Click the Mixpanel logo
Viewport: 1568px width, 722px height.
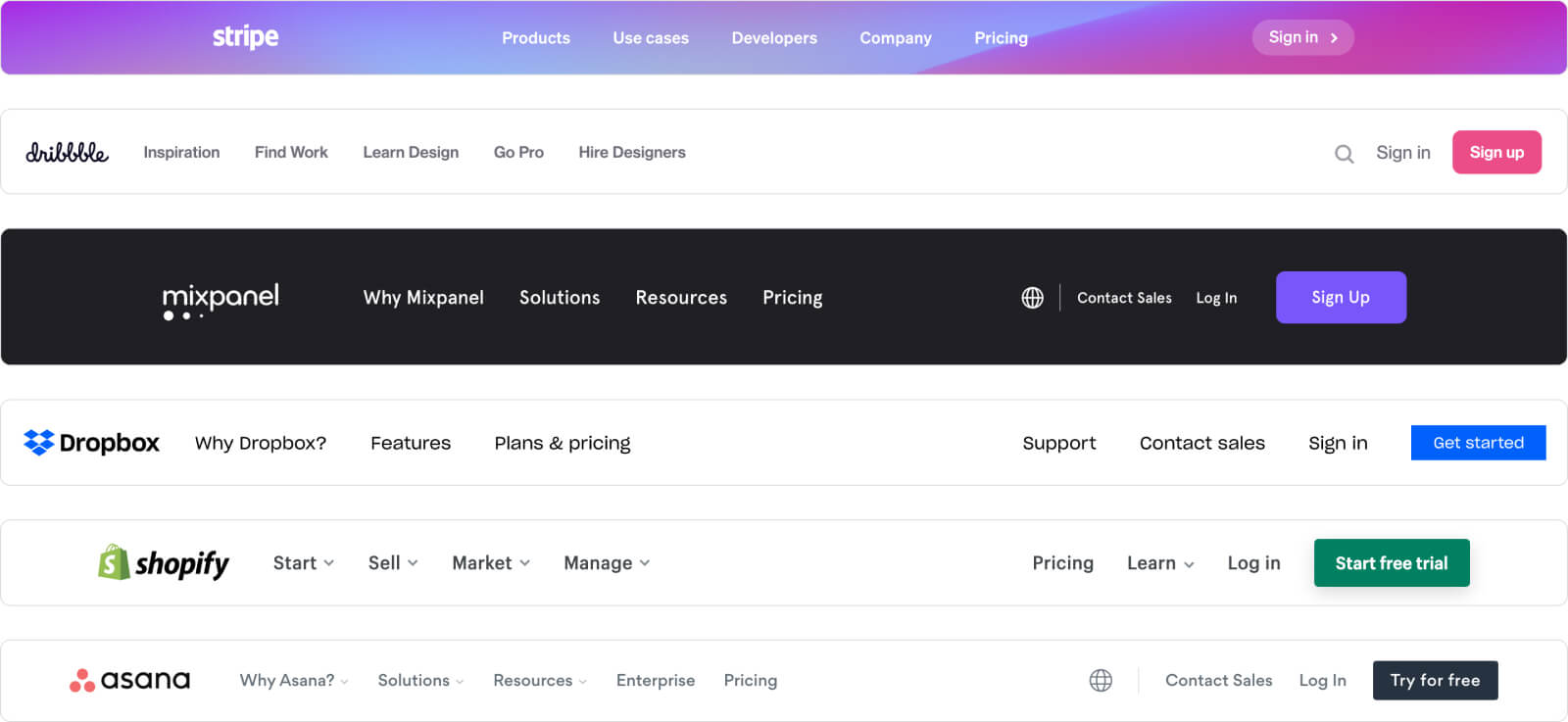click(x=220, y=299)
